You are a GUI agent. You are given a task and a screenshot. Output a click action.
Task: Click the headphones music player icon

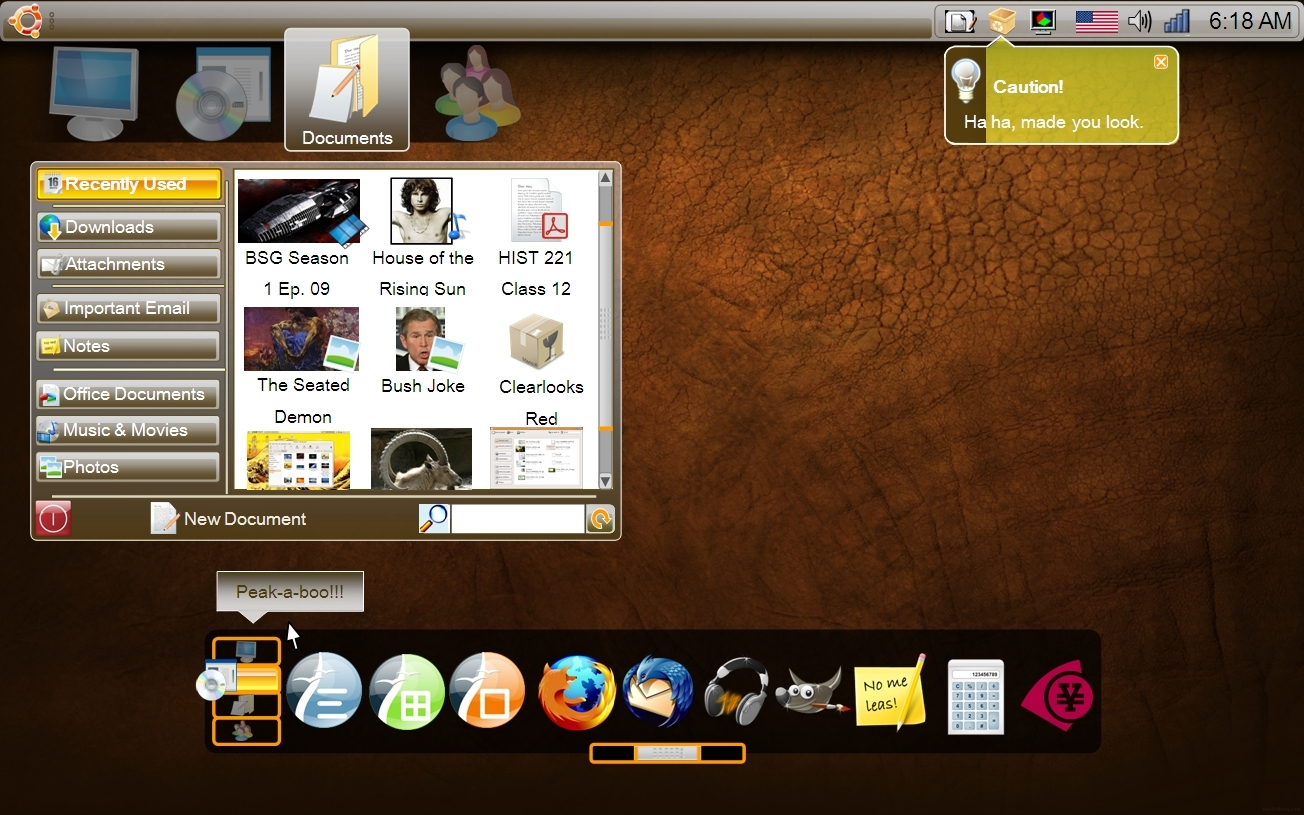coord(736,691)
